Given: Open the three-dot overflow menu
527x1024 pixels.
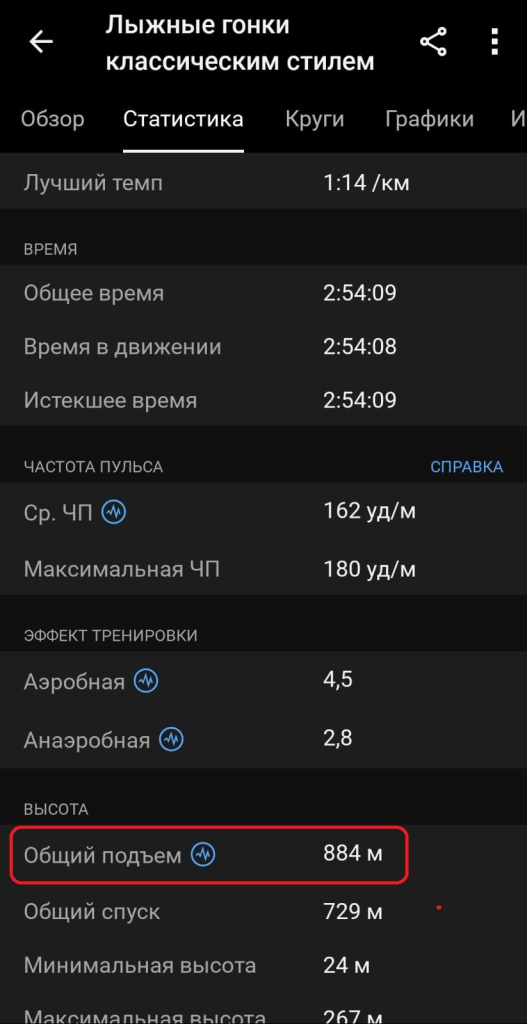Looking at the screenshot, I should coord(494,42).
